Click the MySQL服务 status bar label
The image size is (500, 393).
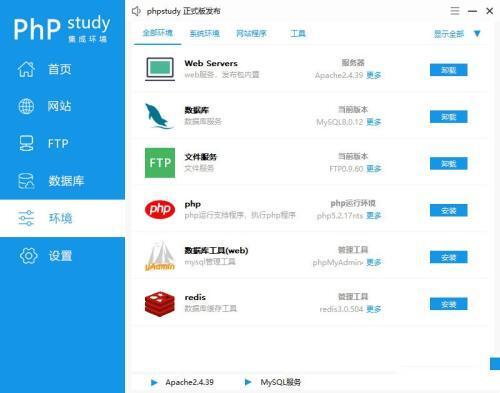pyautogui.click(x=281, y=382)
